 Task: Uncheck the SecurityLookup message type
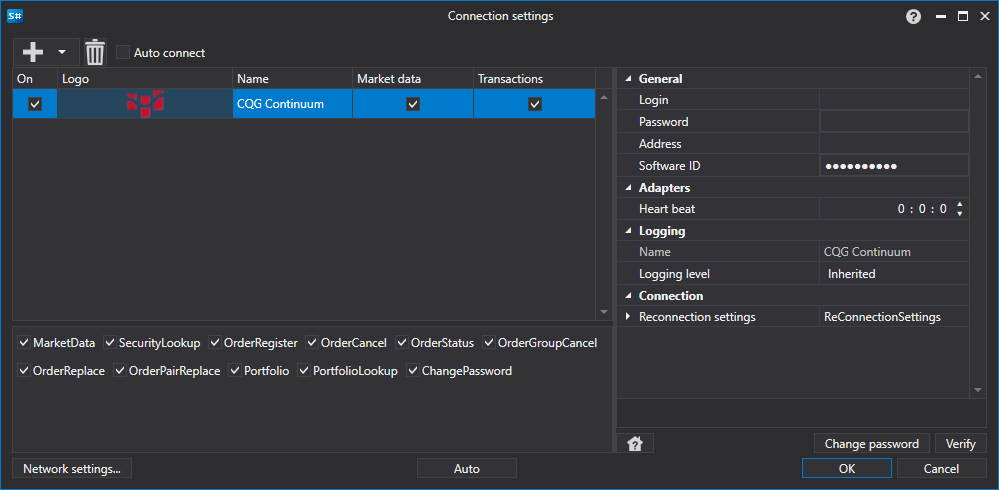click(110, 343)
